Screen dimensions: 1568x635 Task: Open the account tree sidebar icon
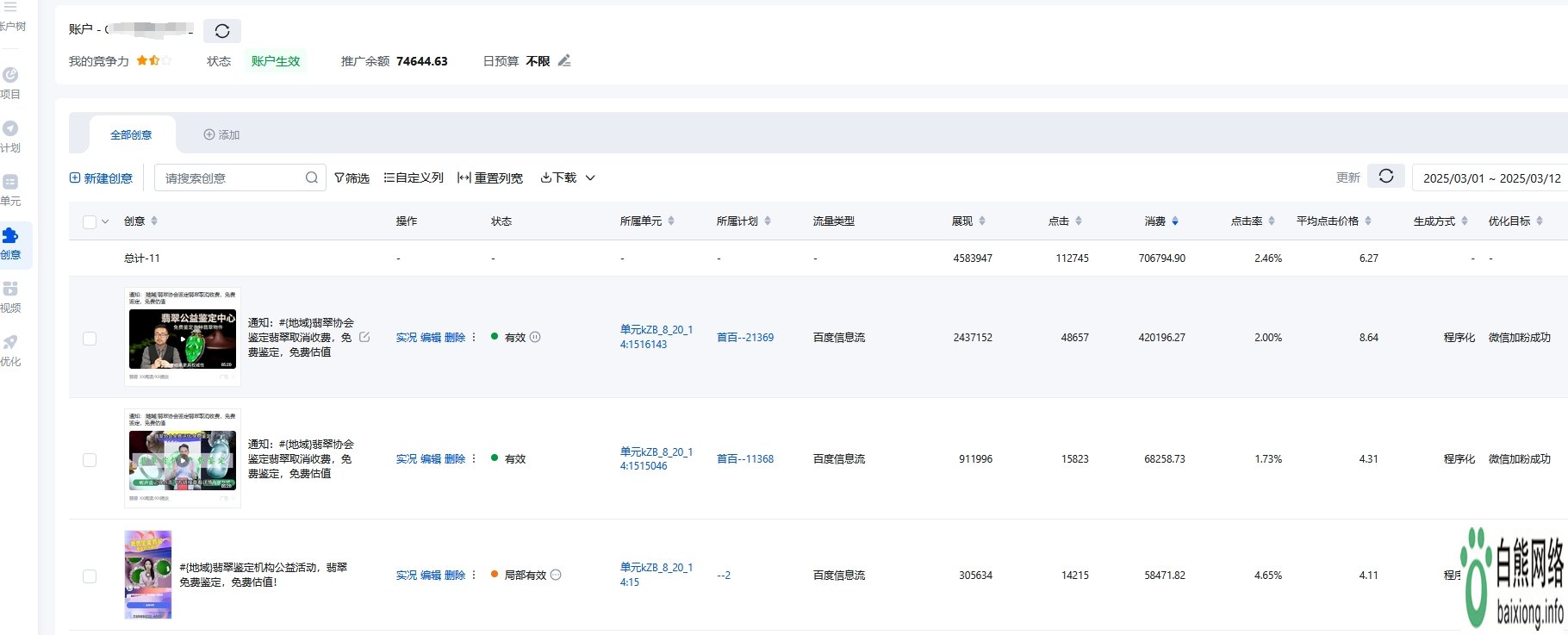10,7
